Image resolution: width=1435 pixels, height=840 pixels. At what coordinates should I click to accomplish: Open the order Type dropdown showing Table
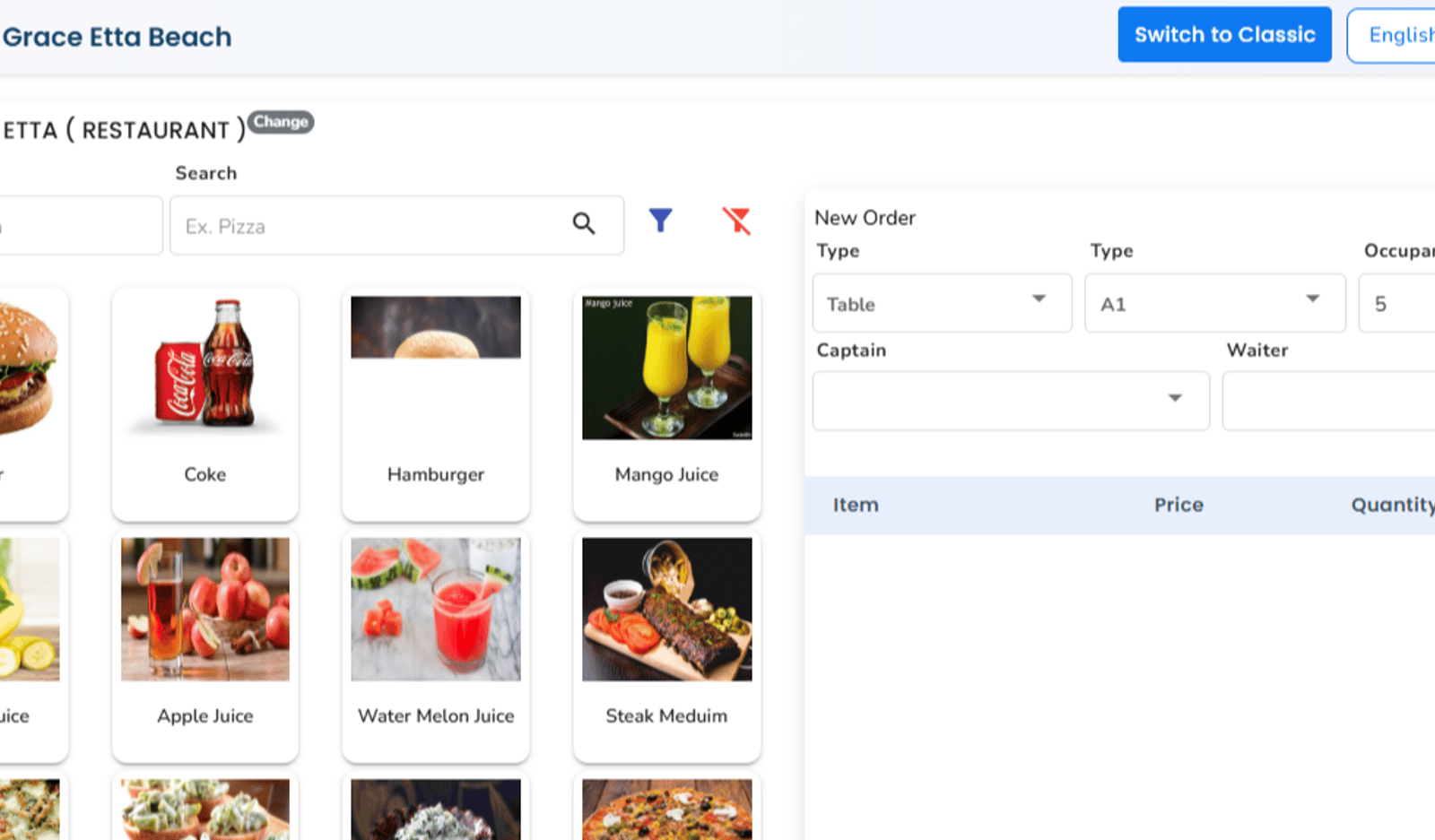tap(942, 304)
